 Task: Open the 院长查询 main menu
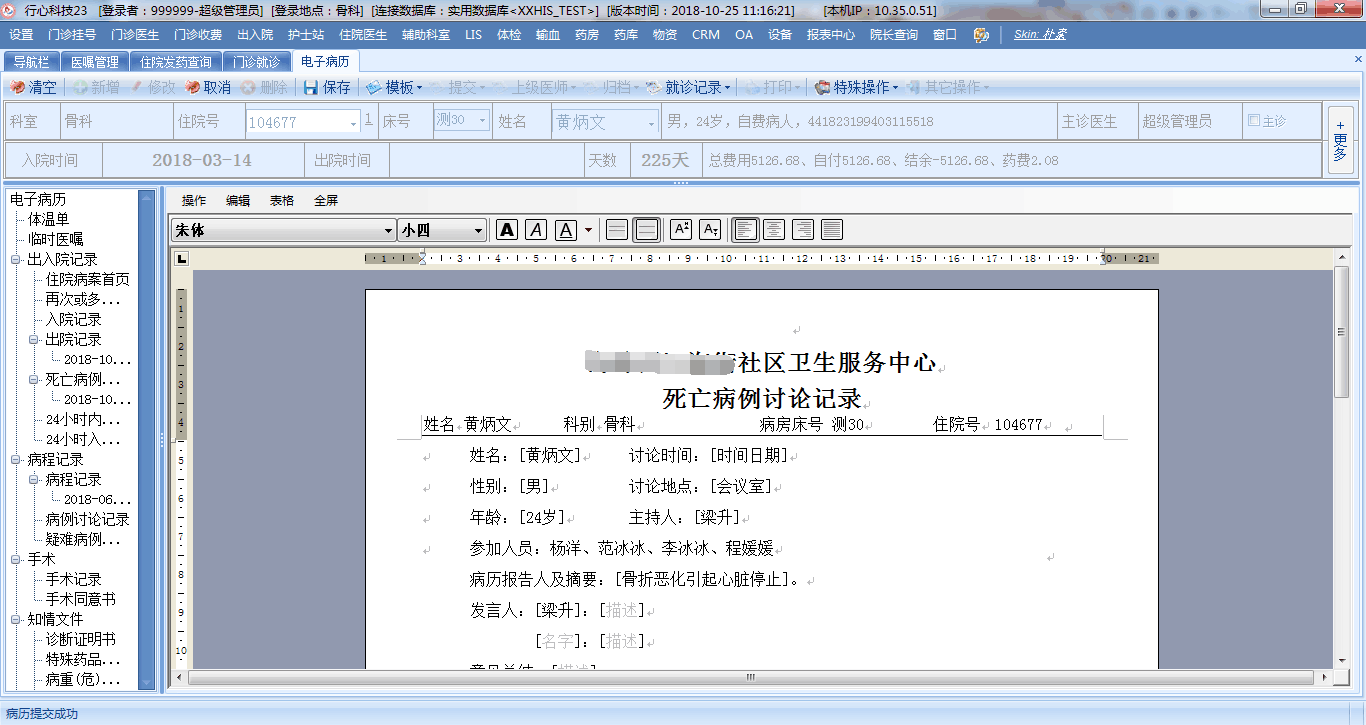click(894, 34)
